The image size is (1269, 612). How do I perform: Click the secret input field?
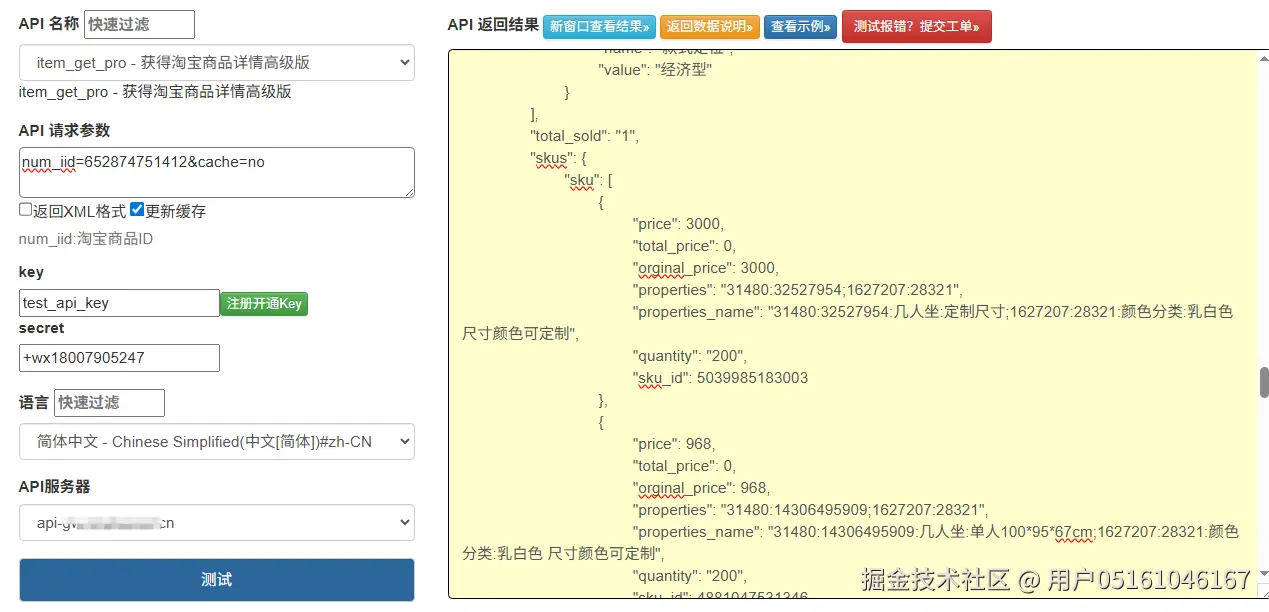tap(119, 358)
